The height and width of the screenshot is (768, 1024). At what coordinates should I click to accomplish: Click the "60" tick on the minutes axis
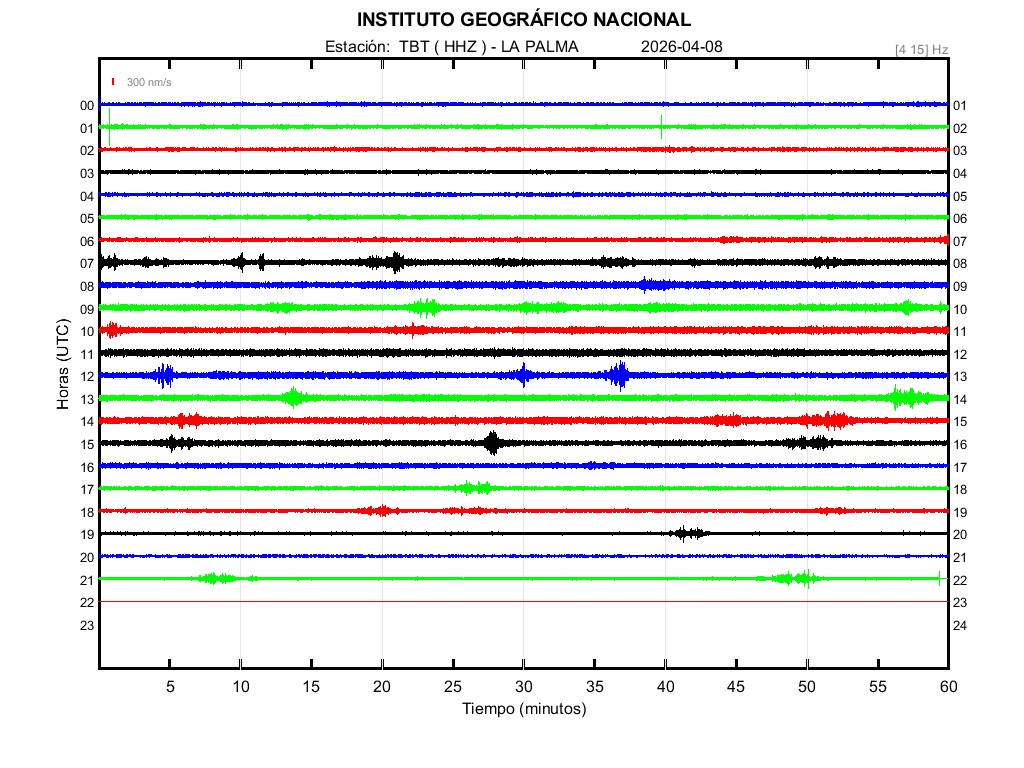(947, 686)
